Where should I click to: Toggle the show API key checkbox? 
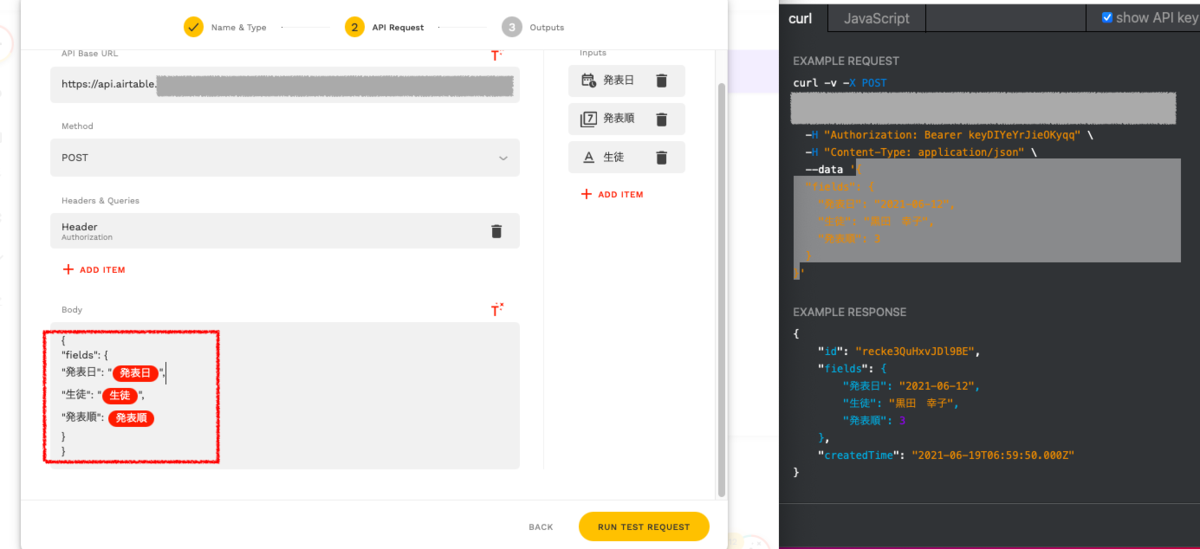[x=1107, y=17]
